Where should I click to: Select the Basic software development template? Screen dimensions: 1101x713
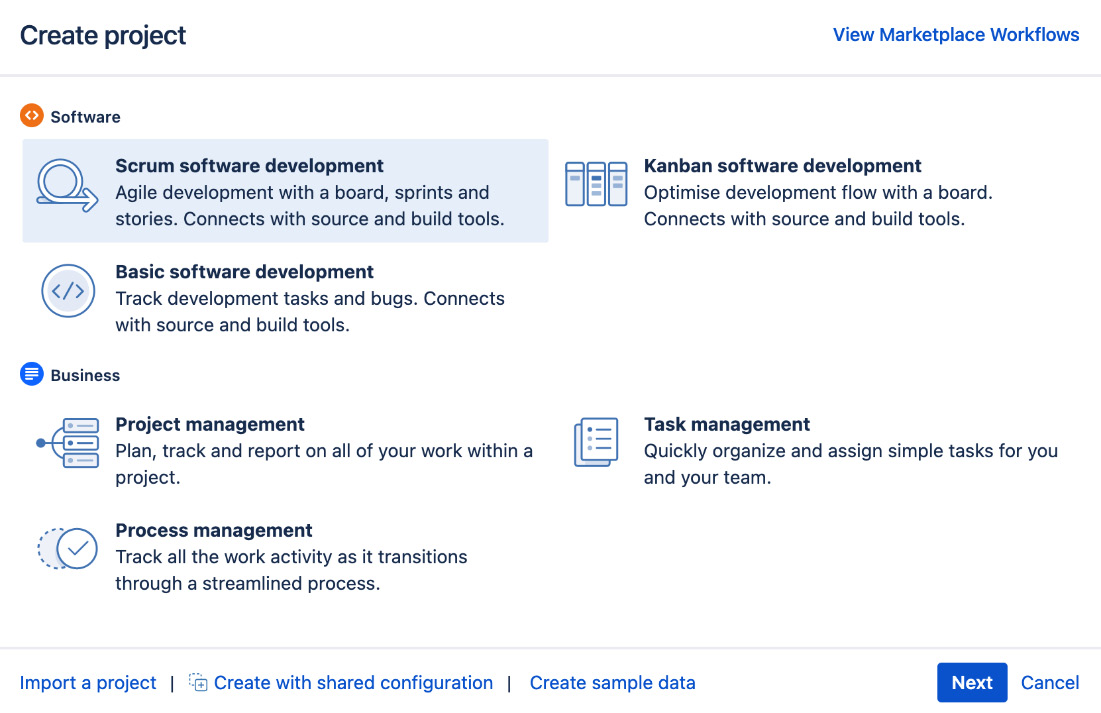[x=310, y=296]
